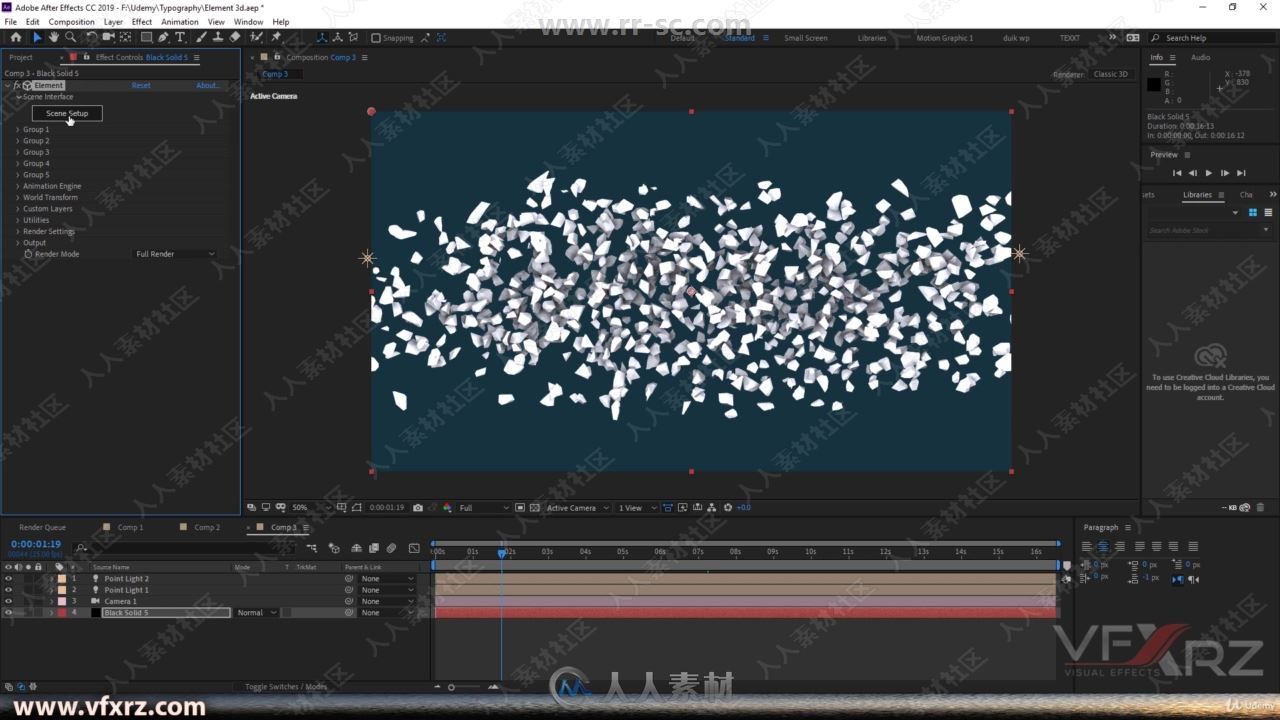Click the timeline zoom slider

pyautogui.click(x=465, y=687)
